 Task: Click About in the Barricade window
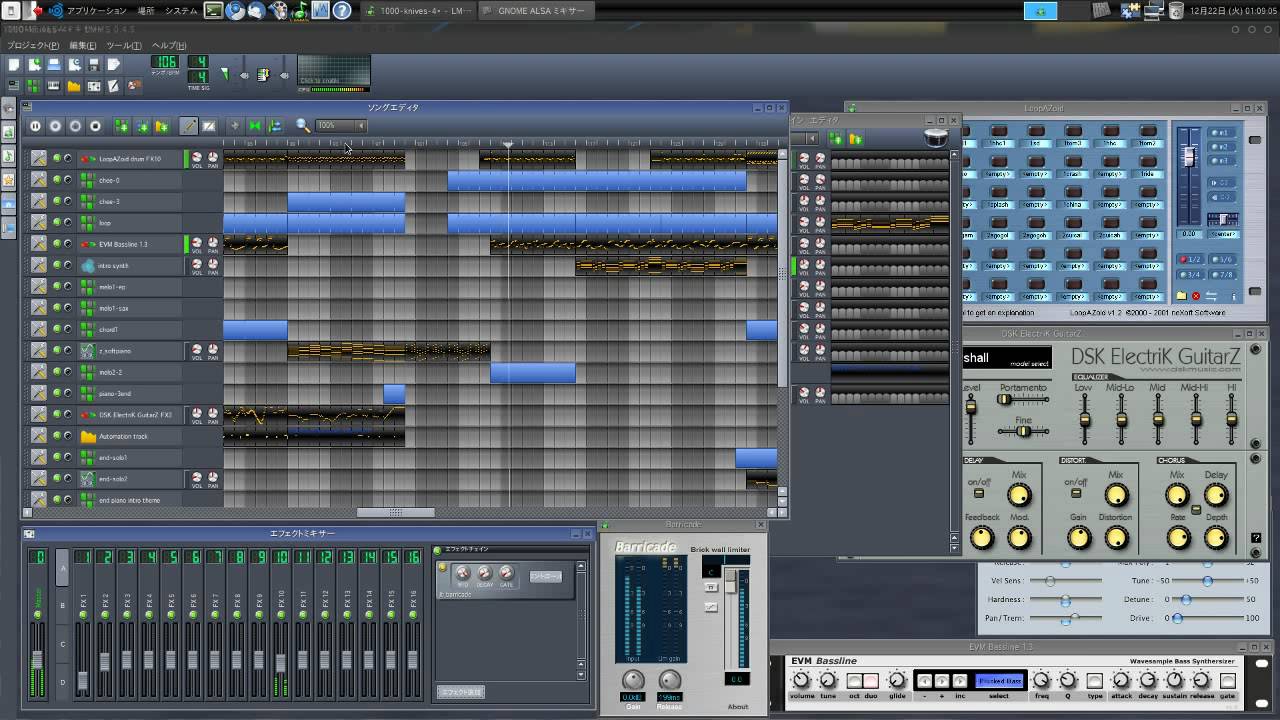click(738, 706)
